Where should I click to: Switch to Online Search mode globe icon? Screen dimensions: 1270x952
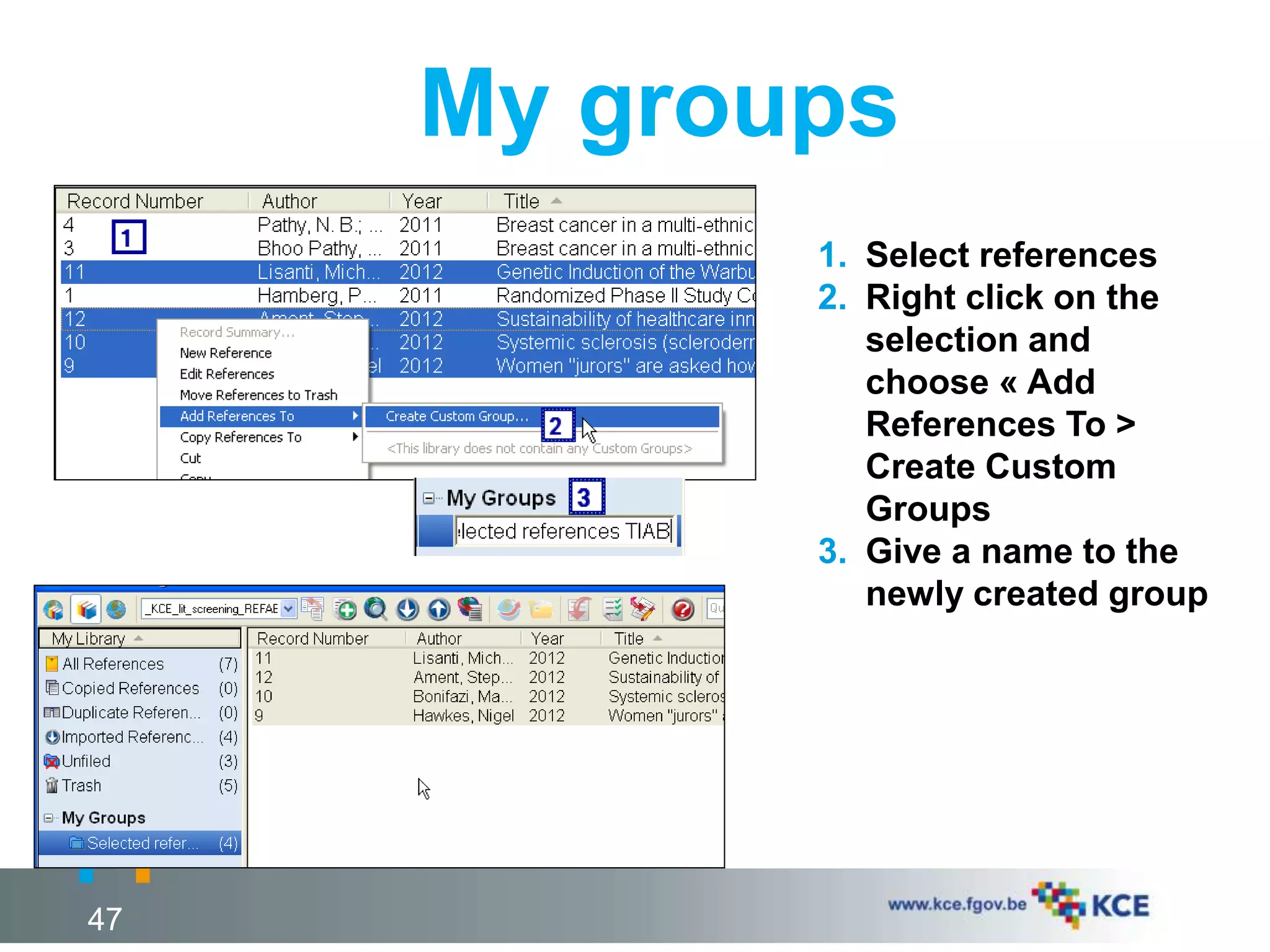[x=116, y=609]
